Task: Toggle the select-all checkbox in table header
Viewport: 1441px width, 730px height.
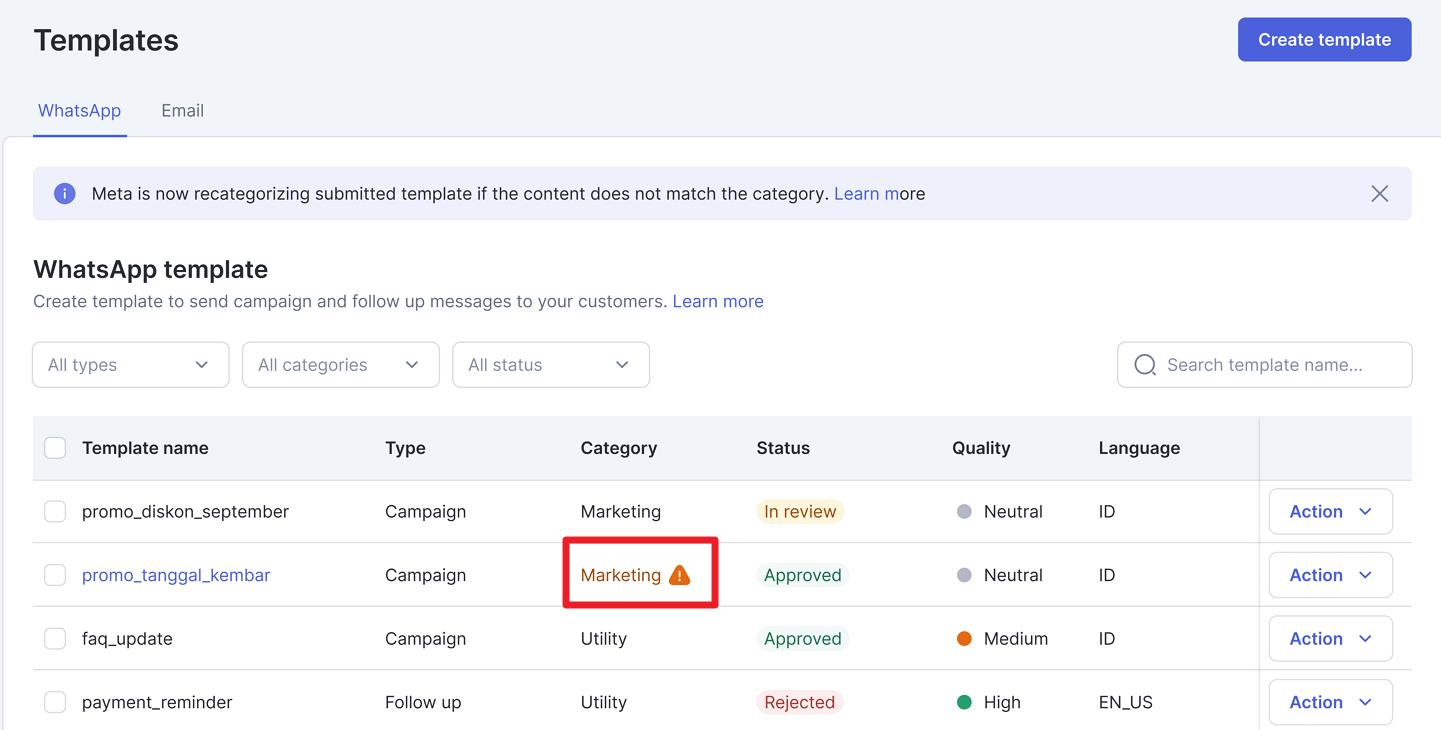Action: [x=55, y=448]
